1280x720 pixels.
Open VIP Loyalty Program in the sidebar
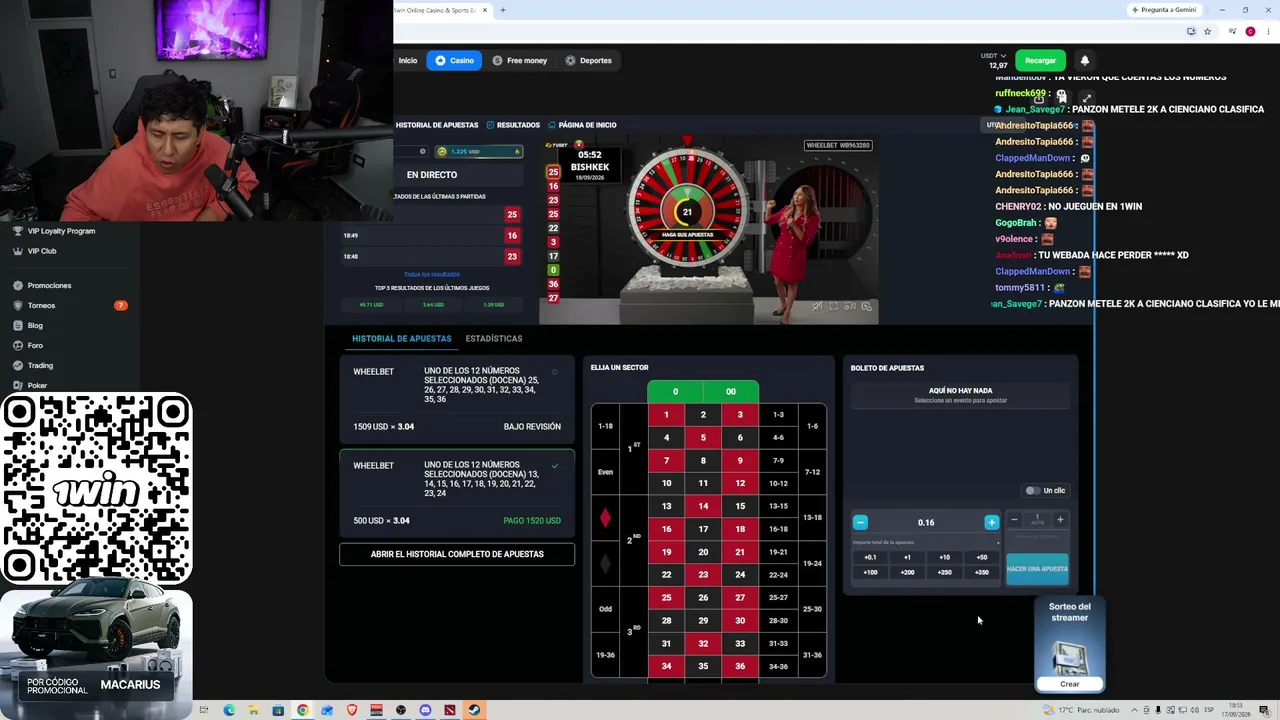pyautogui.click(x=61, y=231)
